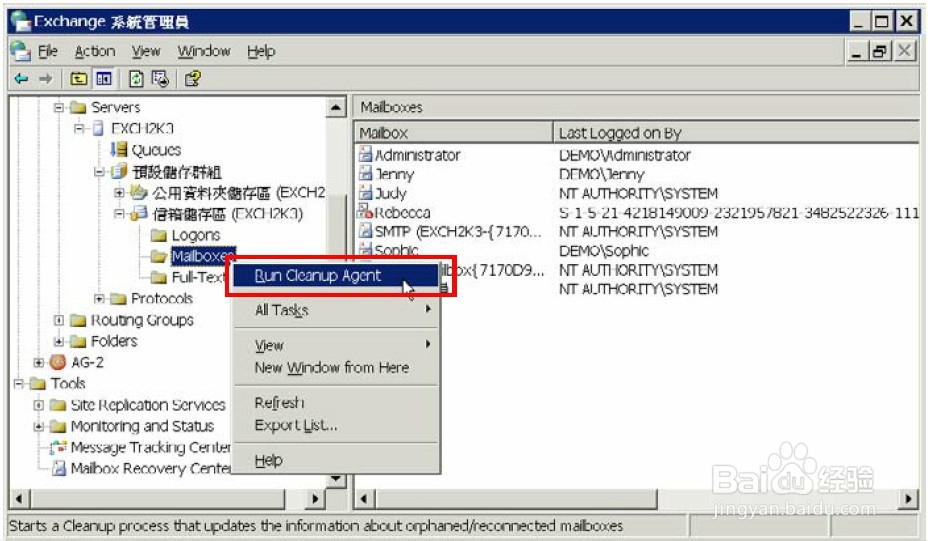Click the Export List toolbar icon
This screenshot has width=928, height=541.
pos(160,78)
